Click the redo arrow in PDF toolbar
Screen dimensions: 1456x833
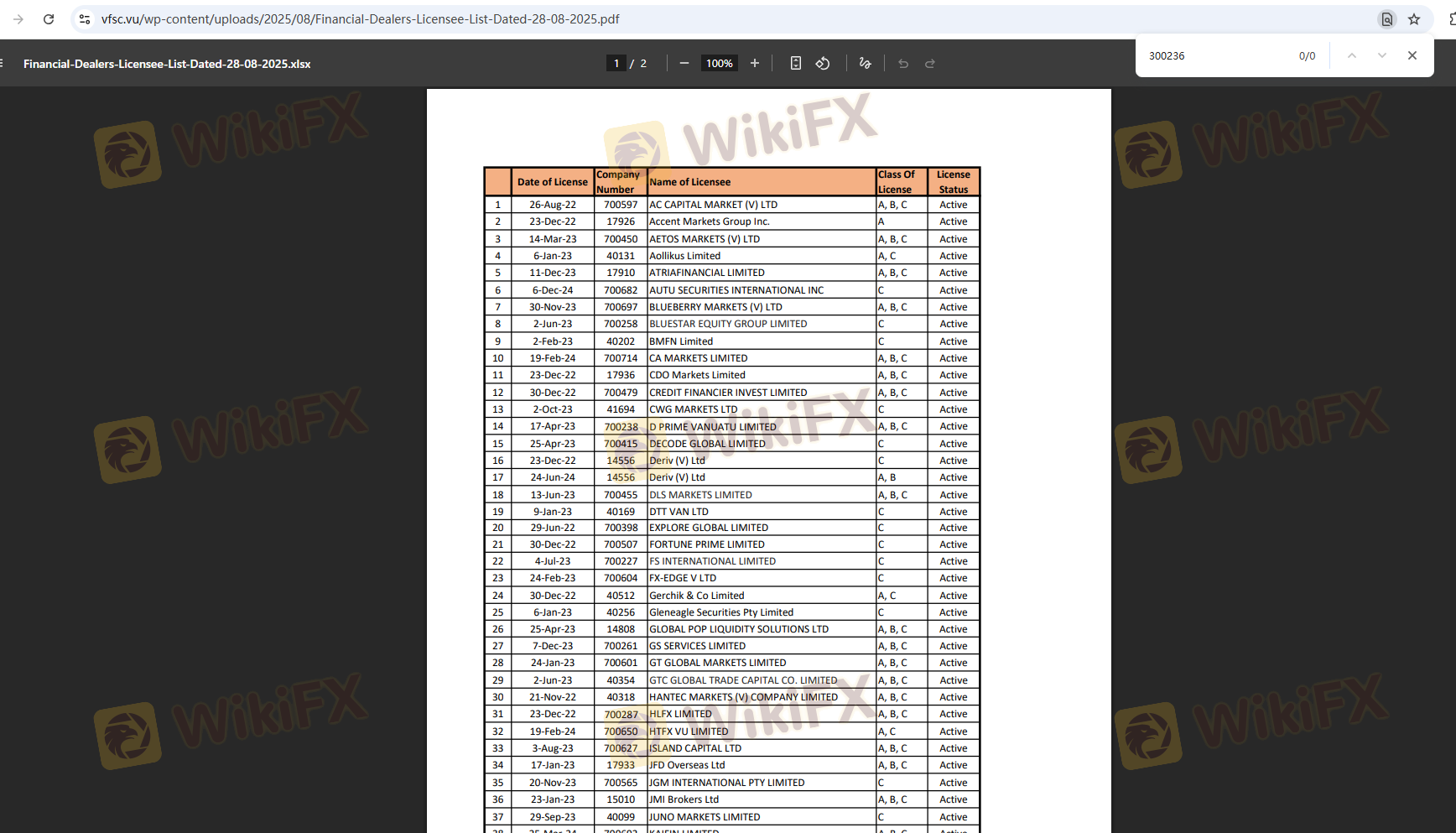click(930, 64)
